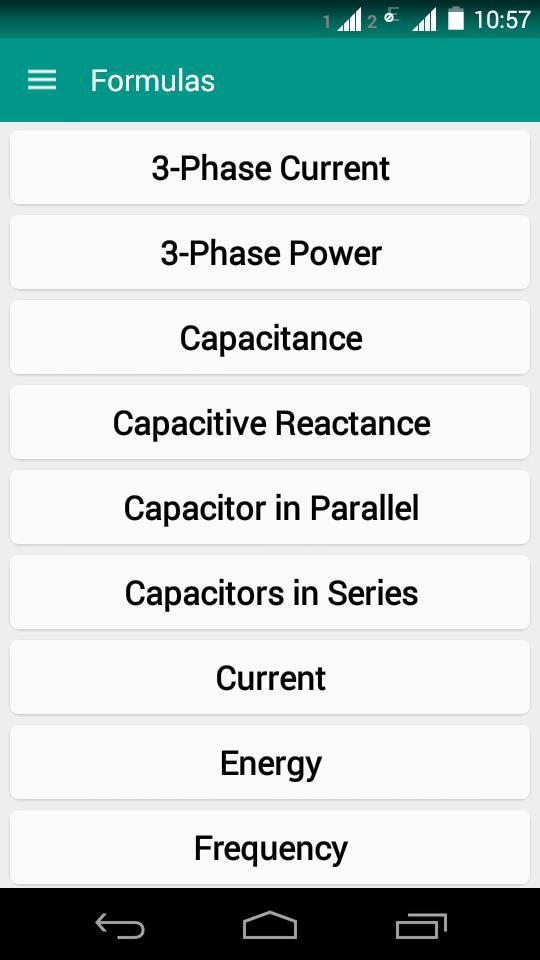Open Capacitor in Parallel formula
540x960 pixels.
270,508
